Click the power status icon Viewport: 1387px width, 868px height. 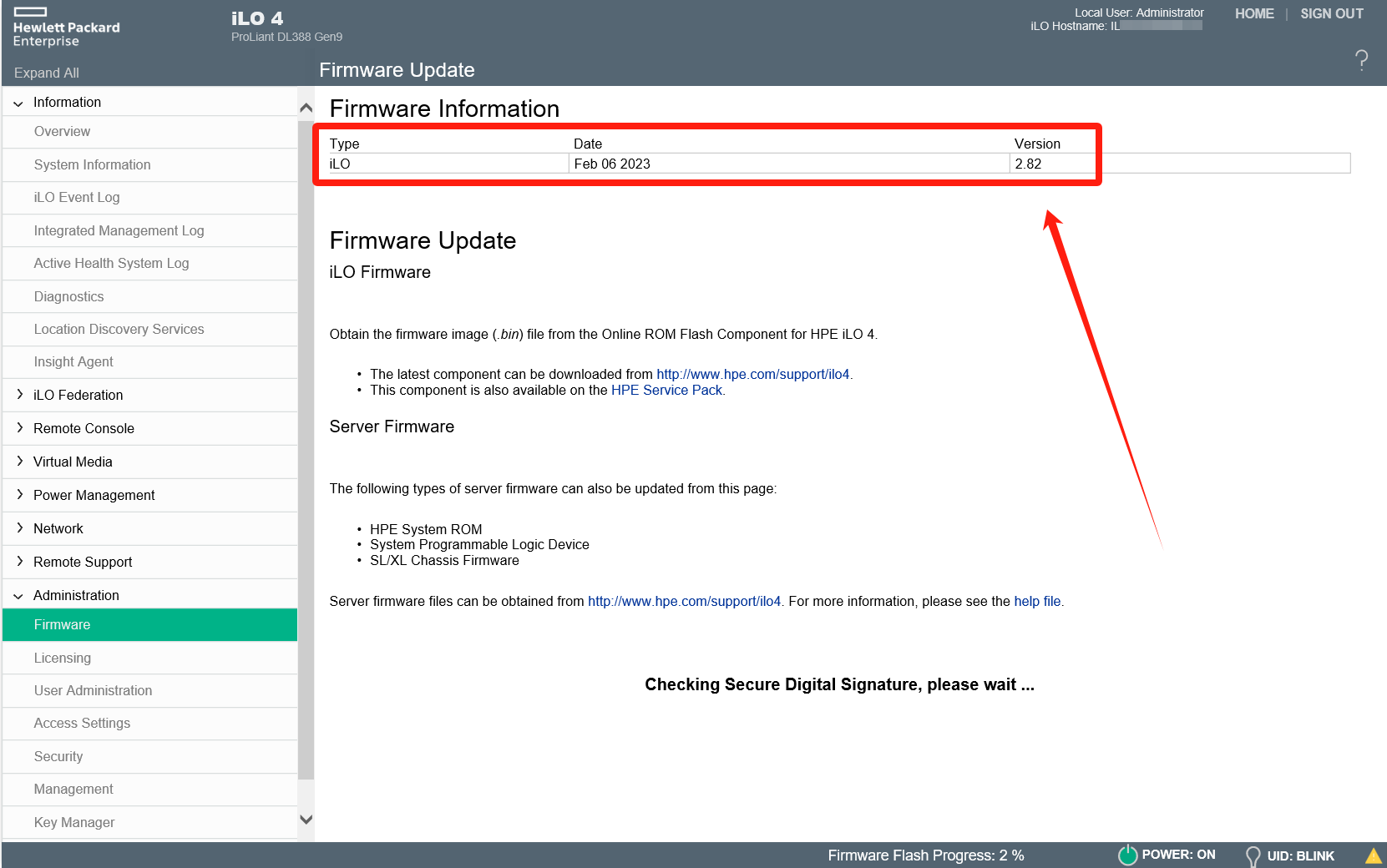pyautogui.click(x=1127, y=855)
